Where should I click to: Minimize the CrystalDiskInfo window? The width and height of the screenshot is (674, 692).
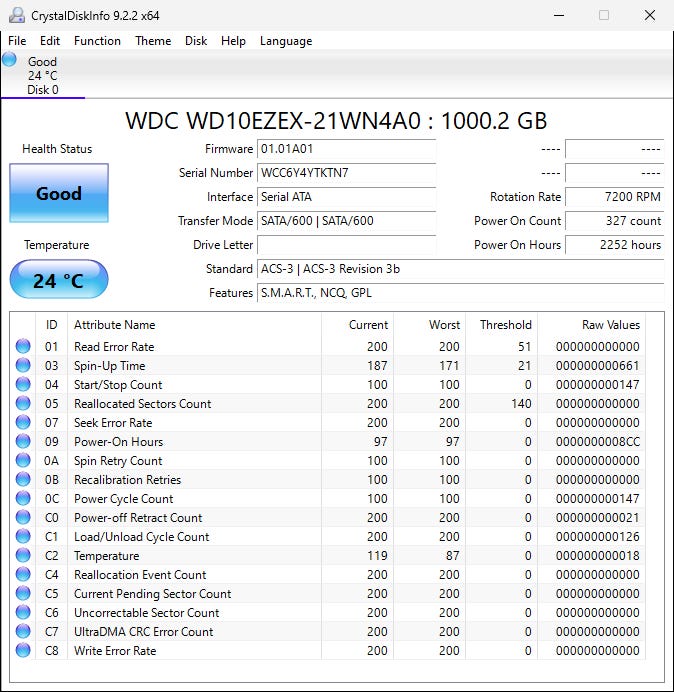pyautogui.click(x=559, y=15)
